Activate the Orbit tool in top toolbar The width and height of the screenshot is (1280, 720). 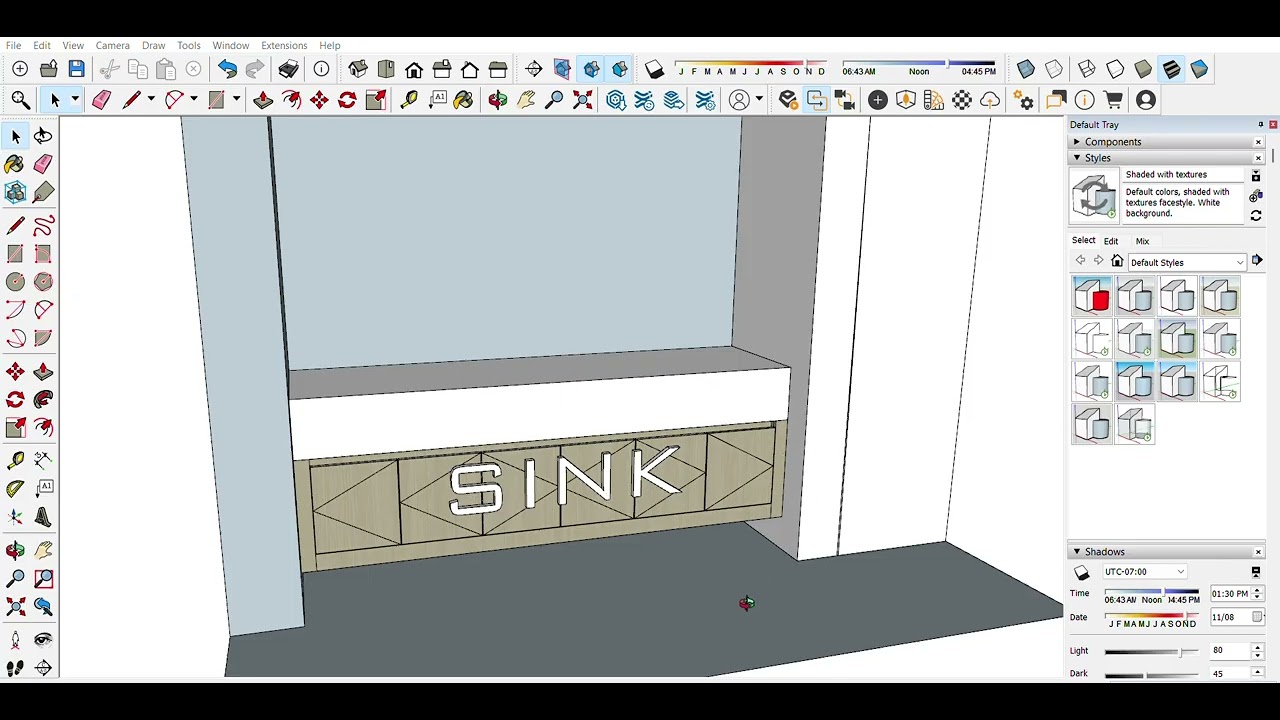click(498, 100)
